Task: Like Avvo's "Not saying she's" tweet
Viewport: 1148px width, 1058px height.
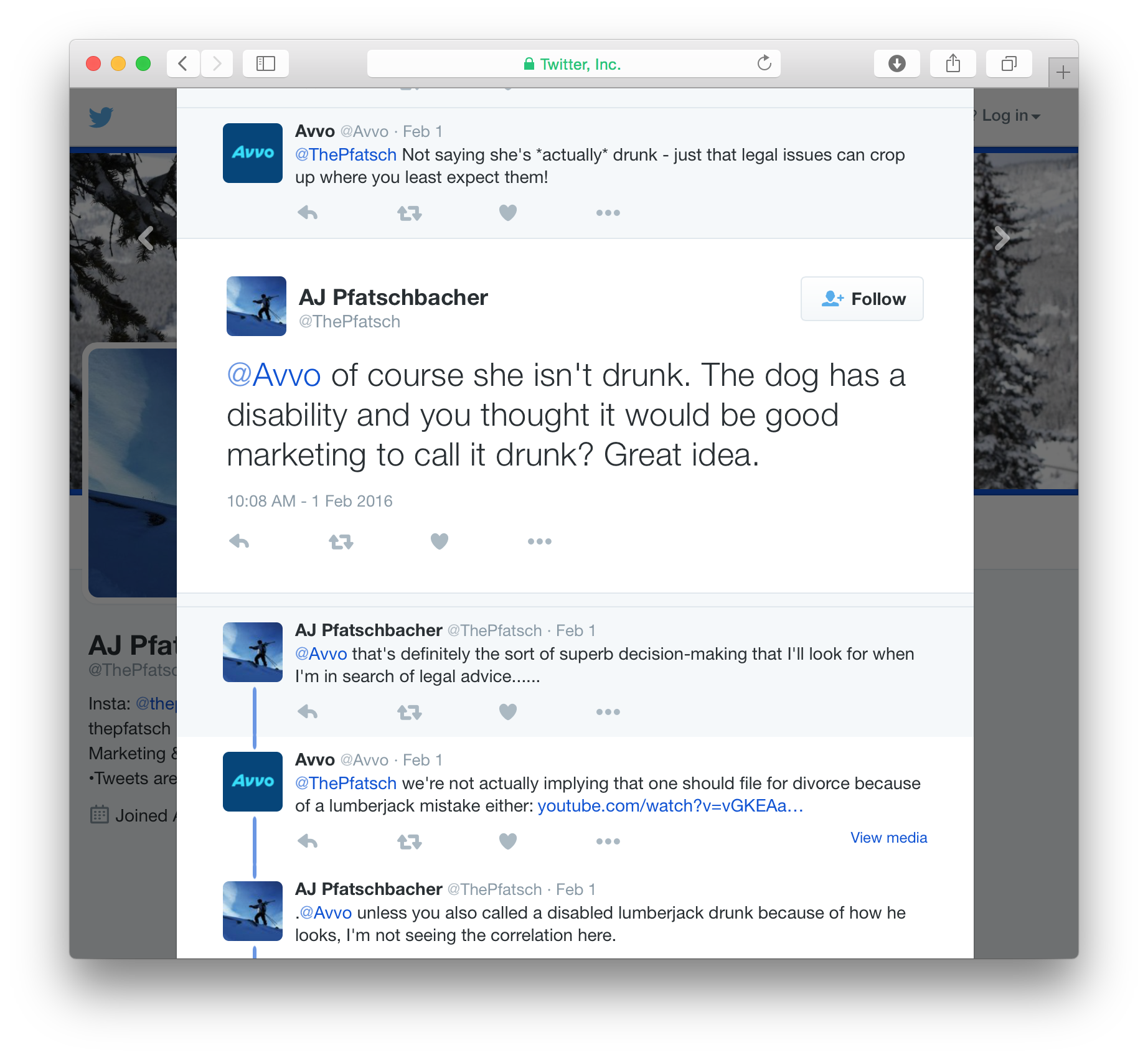Action: 508,213
